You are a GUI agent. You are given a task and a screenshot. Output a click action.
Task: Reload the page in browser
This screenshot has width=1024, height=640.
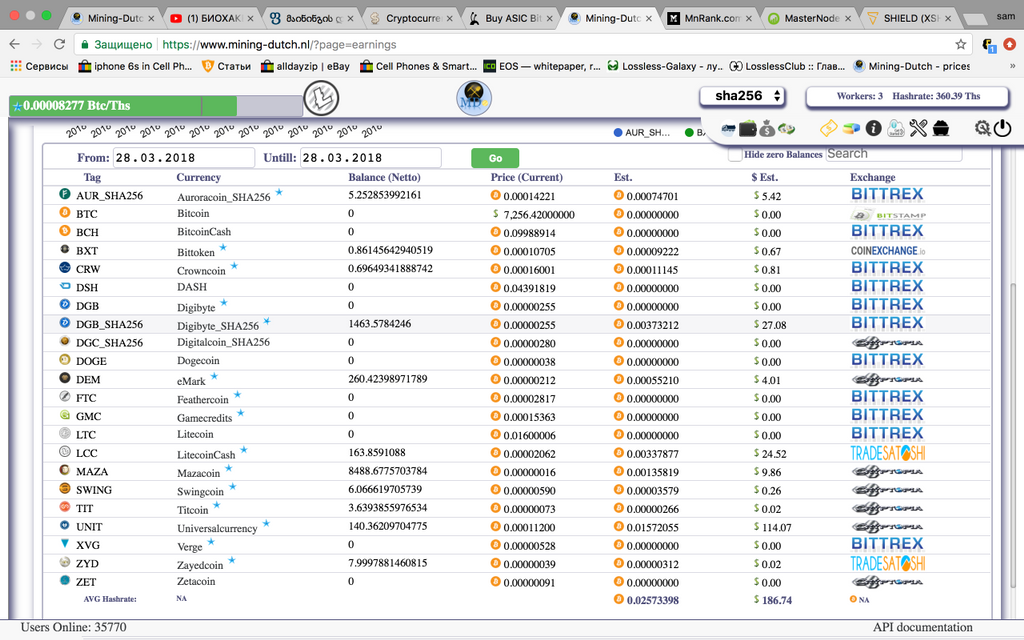coord(59,44)
